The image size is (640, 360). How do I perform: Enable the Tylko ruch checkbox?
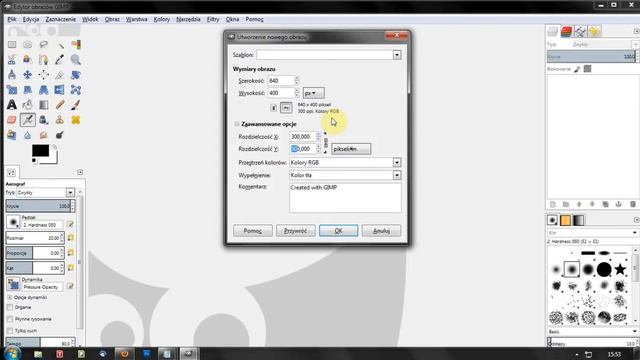[10, 331]
